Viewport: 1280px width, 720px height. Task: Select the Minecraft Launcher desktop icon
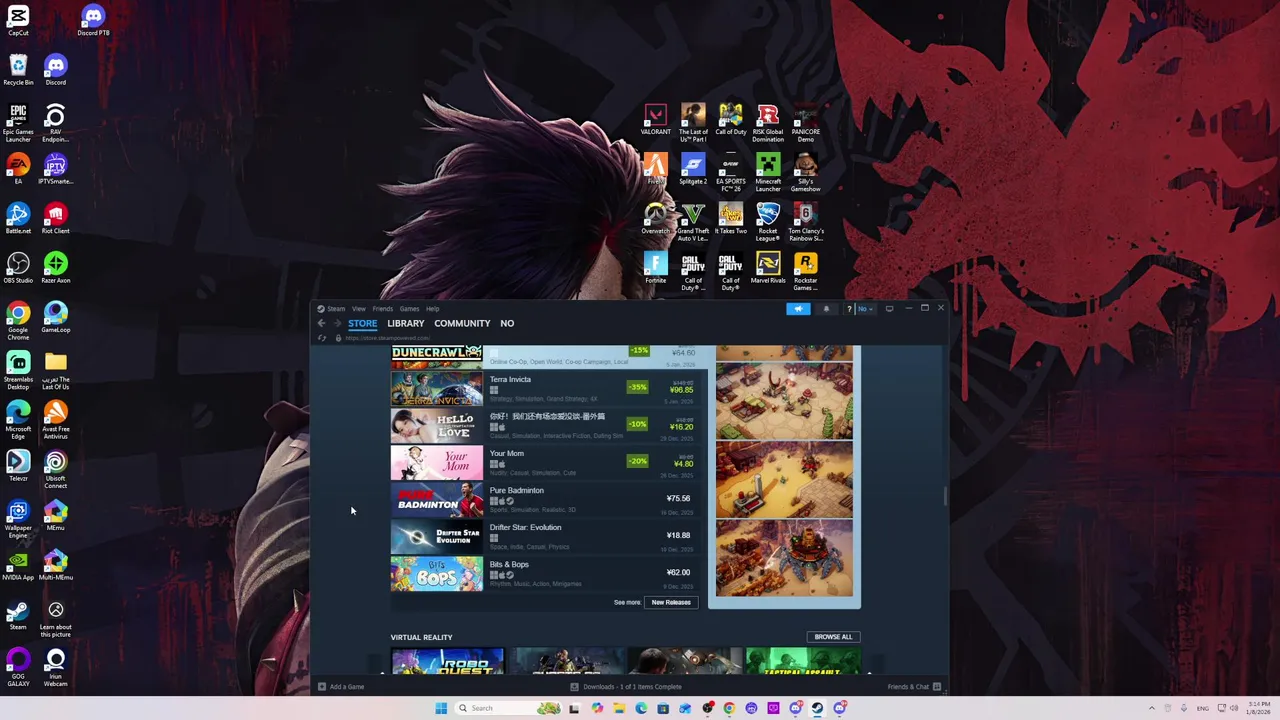click(768, 172)
